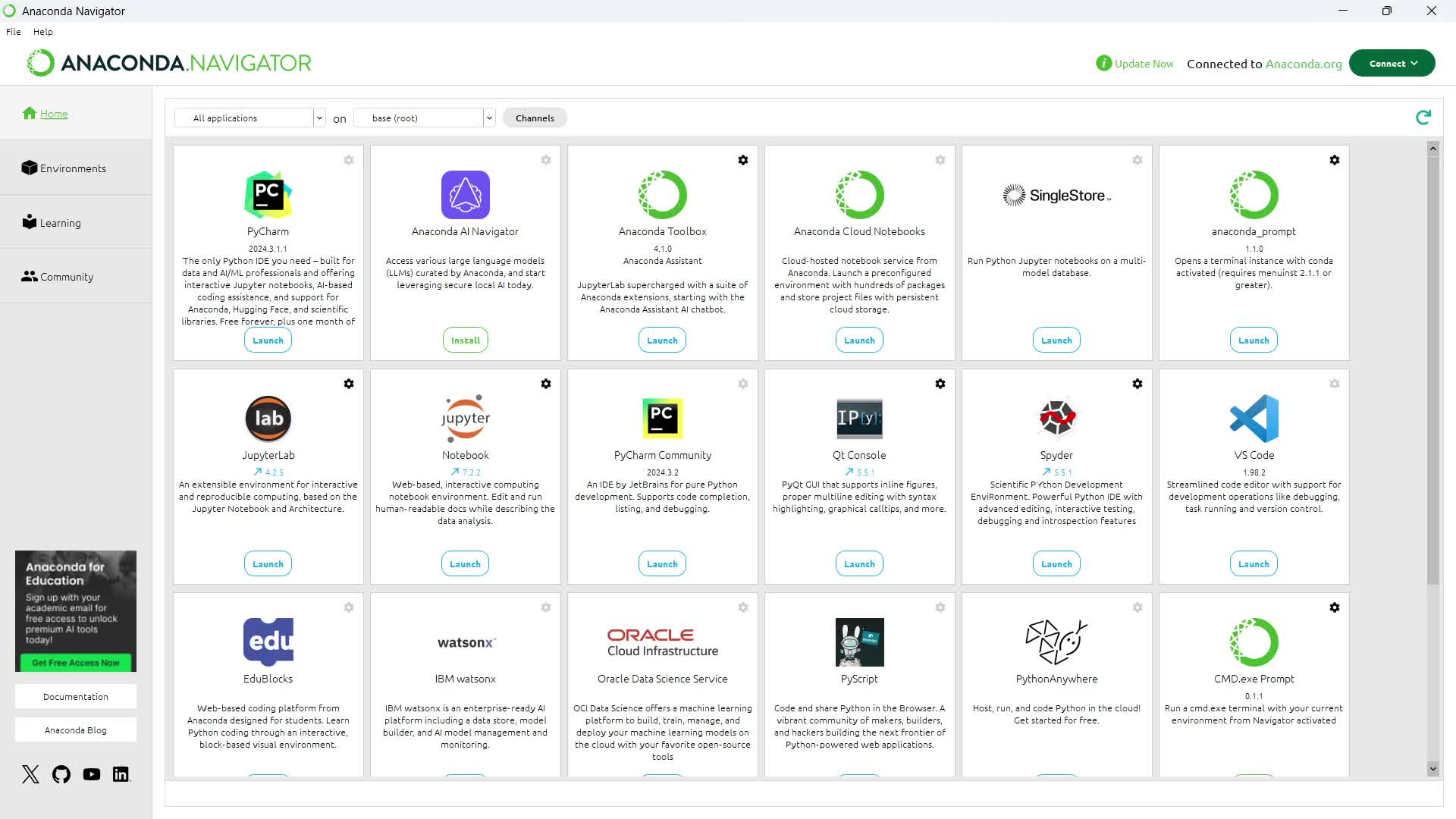Click the Update Now link
1456x819 pixels.
pyautogui.click(x=1144, y=64)
